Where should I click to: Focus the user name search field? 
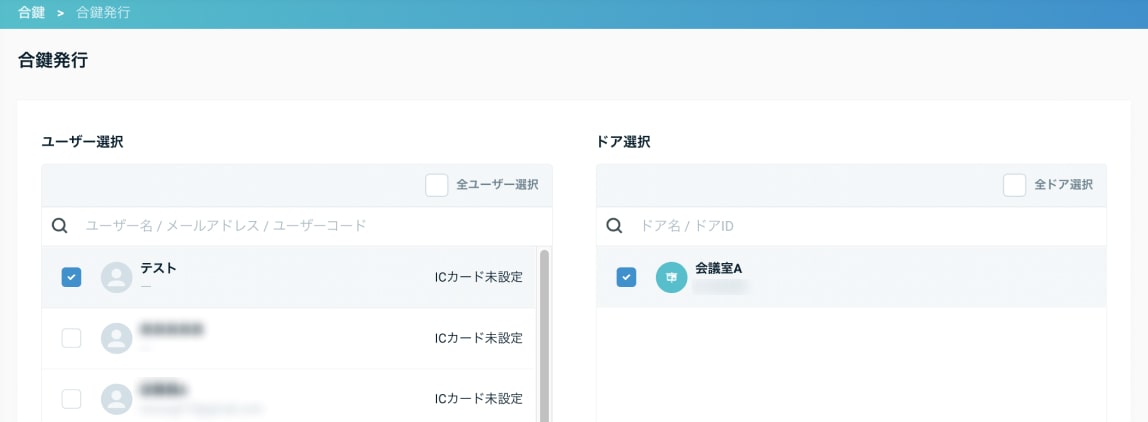tap(297, 226)
